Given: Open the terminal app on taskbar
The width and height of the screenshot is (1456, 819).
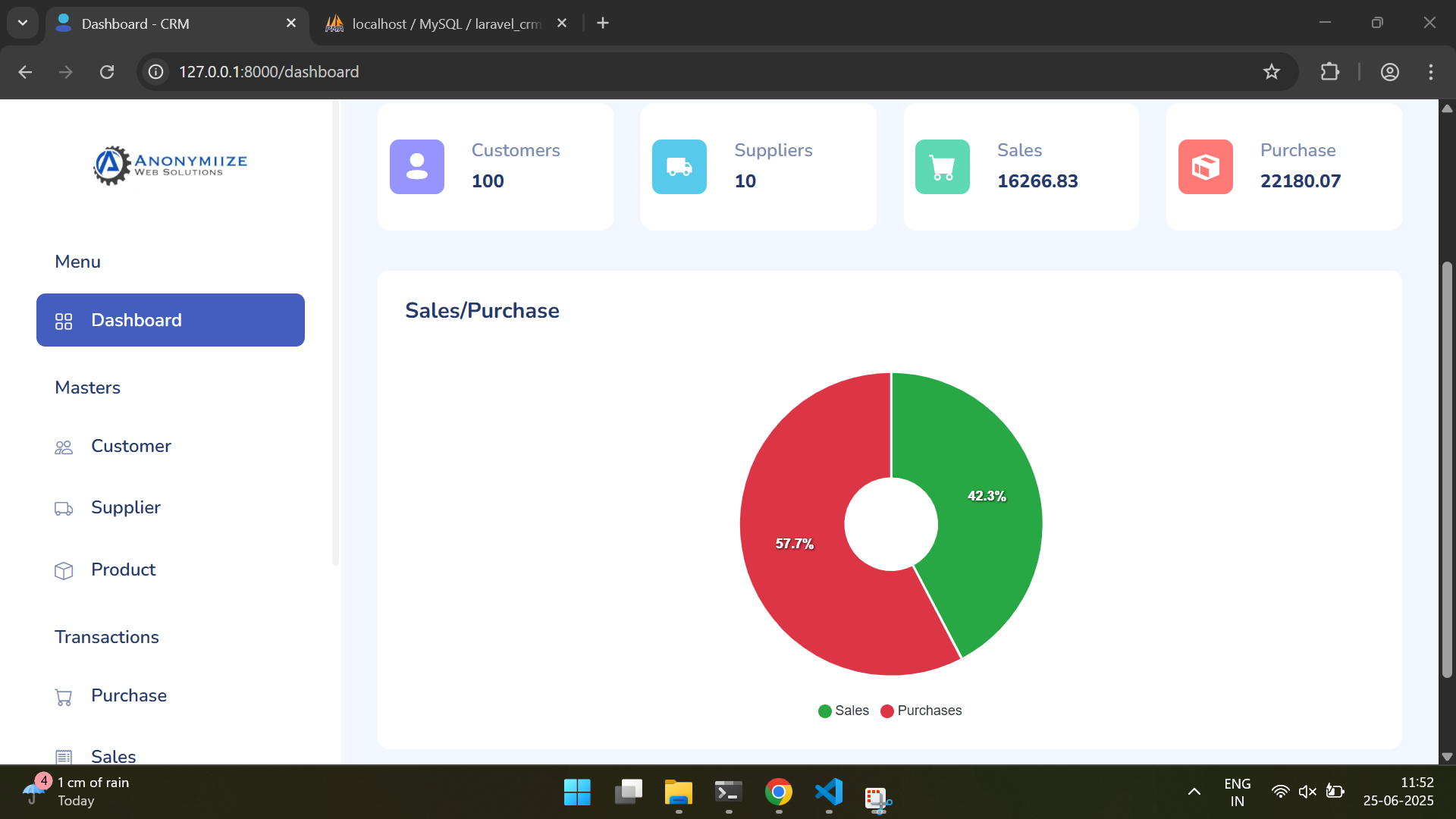Looking at the screenshot, I should 729,792.
